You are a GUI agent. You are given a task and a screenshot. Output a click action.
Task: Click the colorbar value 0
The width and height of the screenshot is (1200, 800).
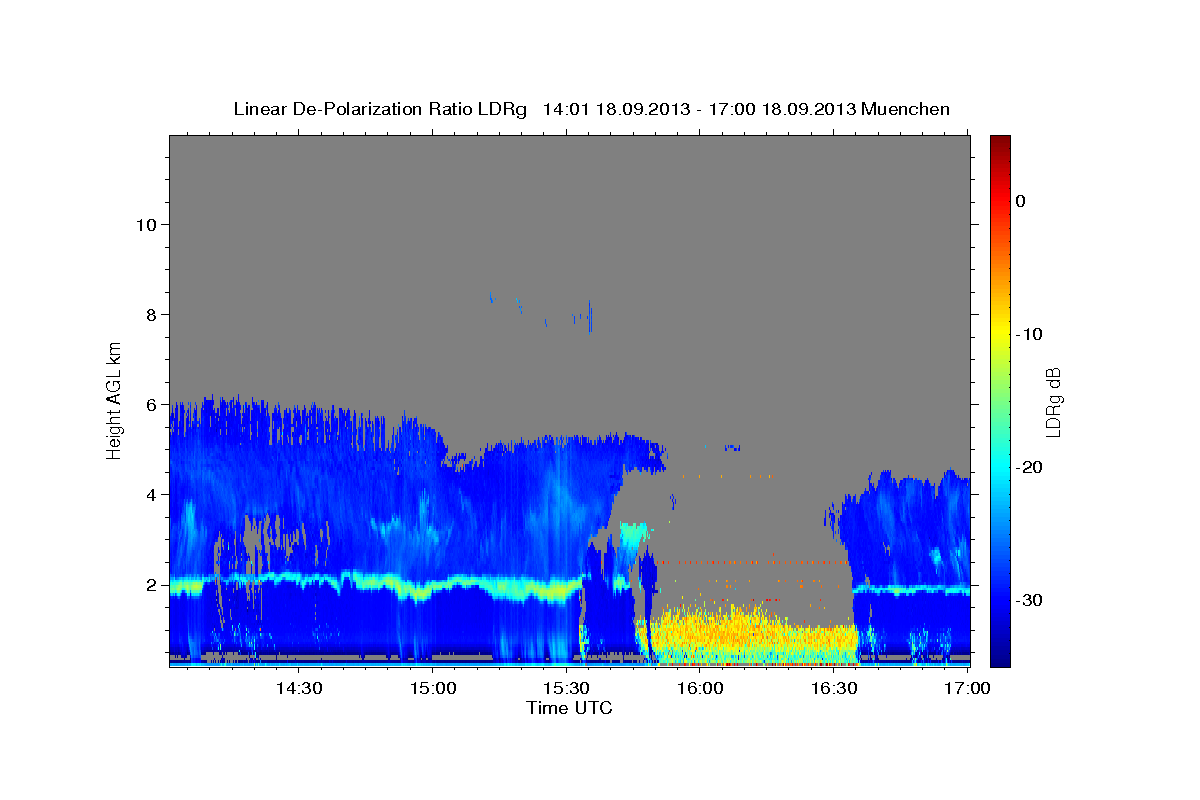coord(1021,201)
